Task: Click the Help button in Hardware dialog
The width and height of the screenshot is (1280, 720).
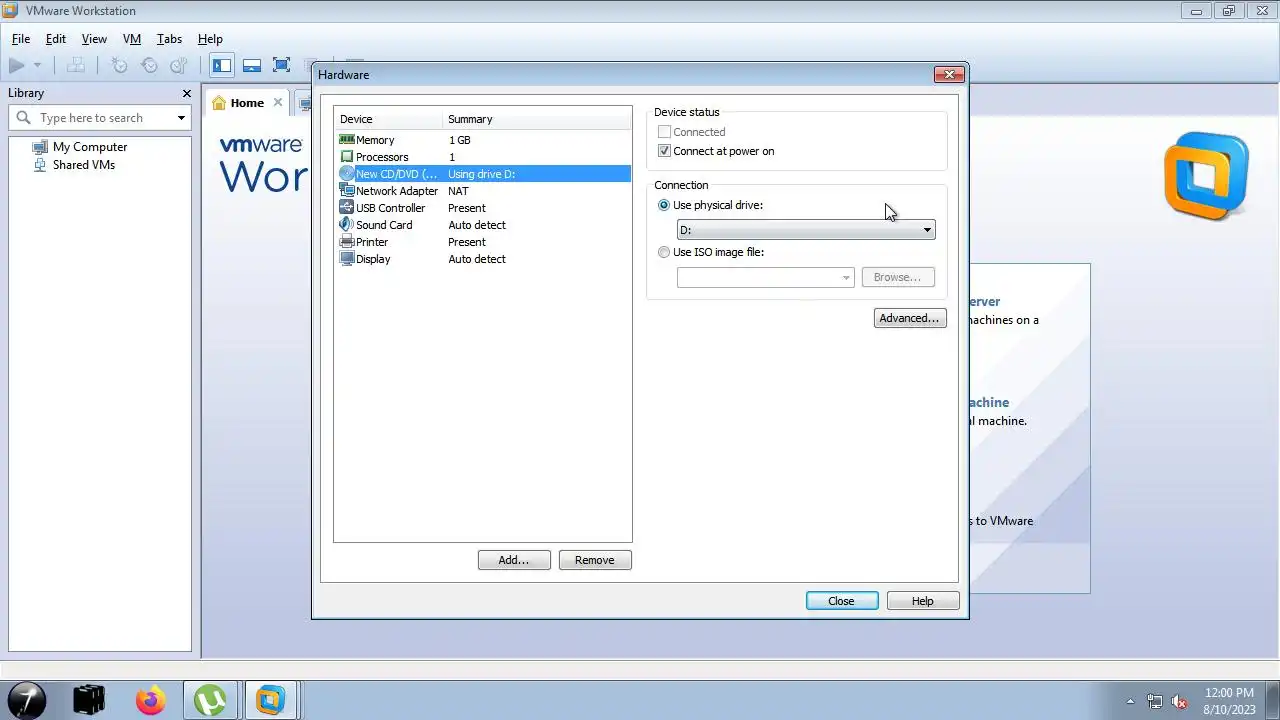Action: [x=923, y=601]
